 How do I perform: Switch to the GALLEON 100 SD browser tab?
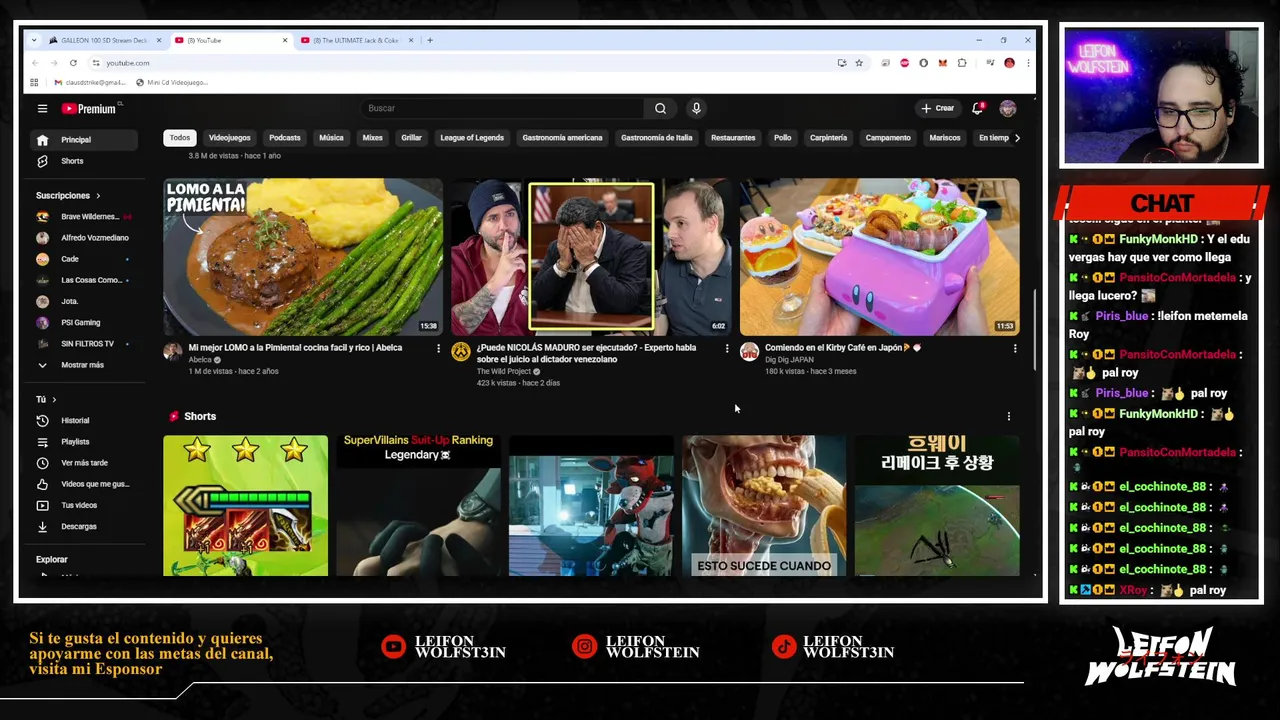(104, 40)
